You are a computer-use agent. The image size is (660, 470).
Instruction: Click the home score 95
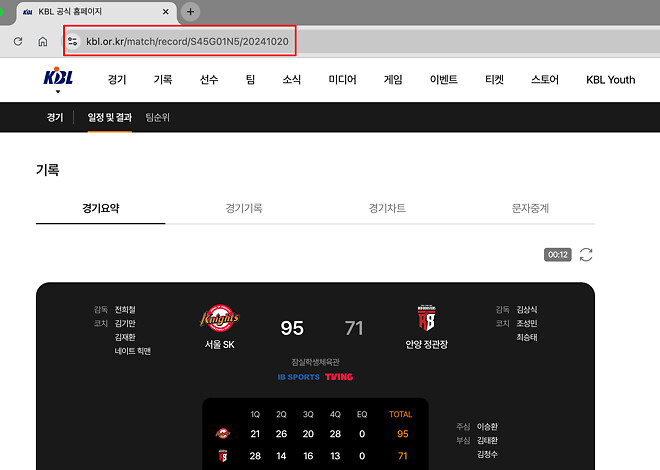click(292, 328)
